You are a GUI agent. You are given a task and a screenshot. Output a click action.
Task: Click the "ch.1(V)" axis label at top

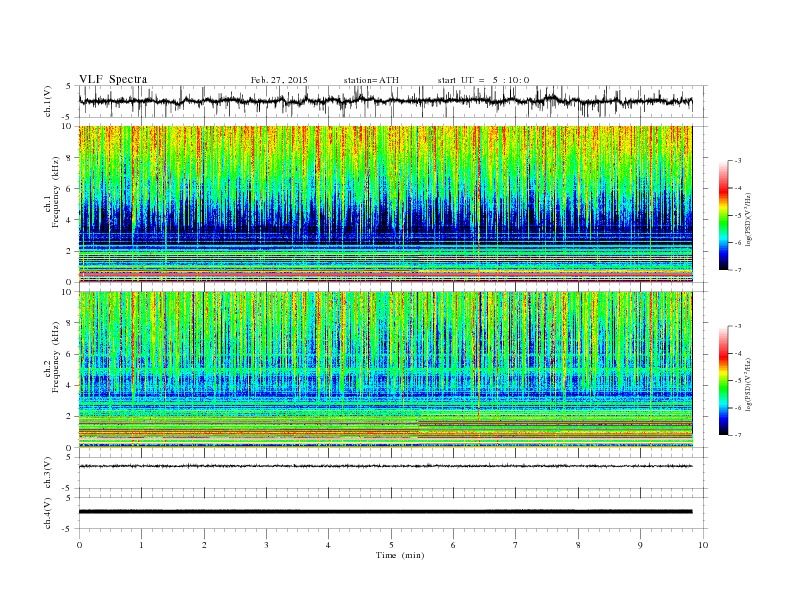pos(48,101)
